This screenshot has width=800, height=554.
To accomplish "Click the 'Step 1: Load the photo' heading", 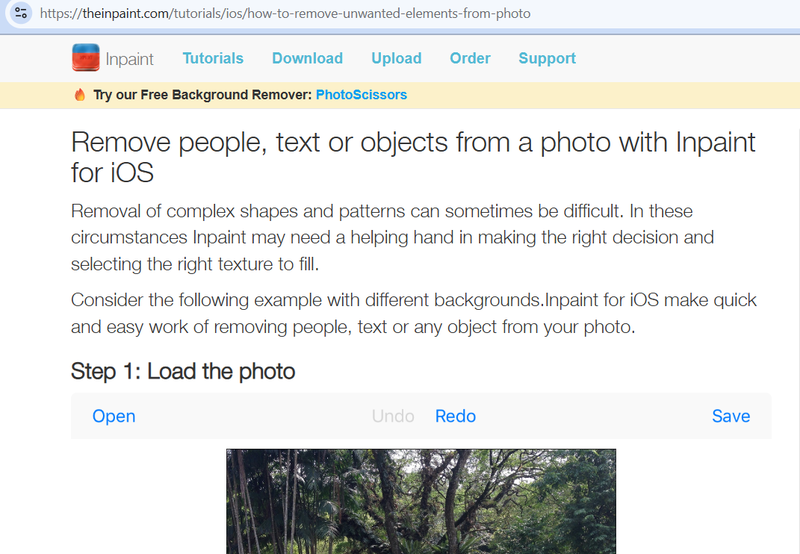I will tap(183, 372).
